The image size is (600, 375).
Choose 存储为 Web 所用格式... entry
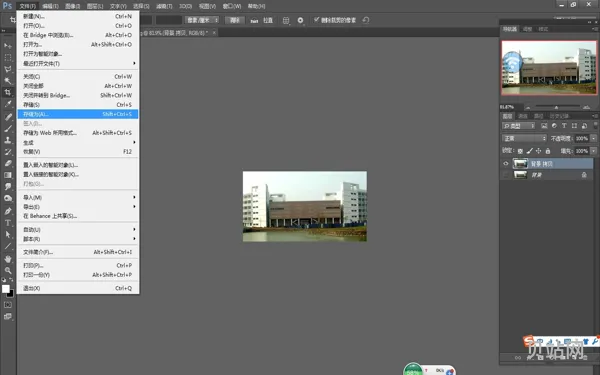(78, 133)
